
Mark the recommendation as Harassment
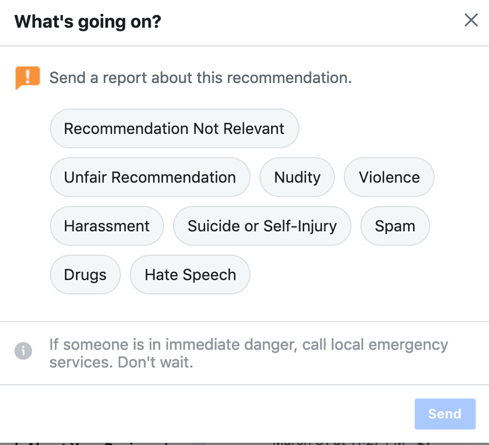click(107, 226)
